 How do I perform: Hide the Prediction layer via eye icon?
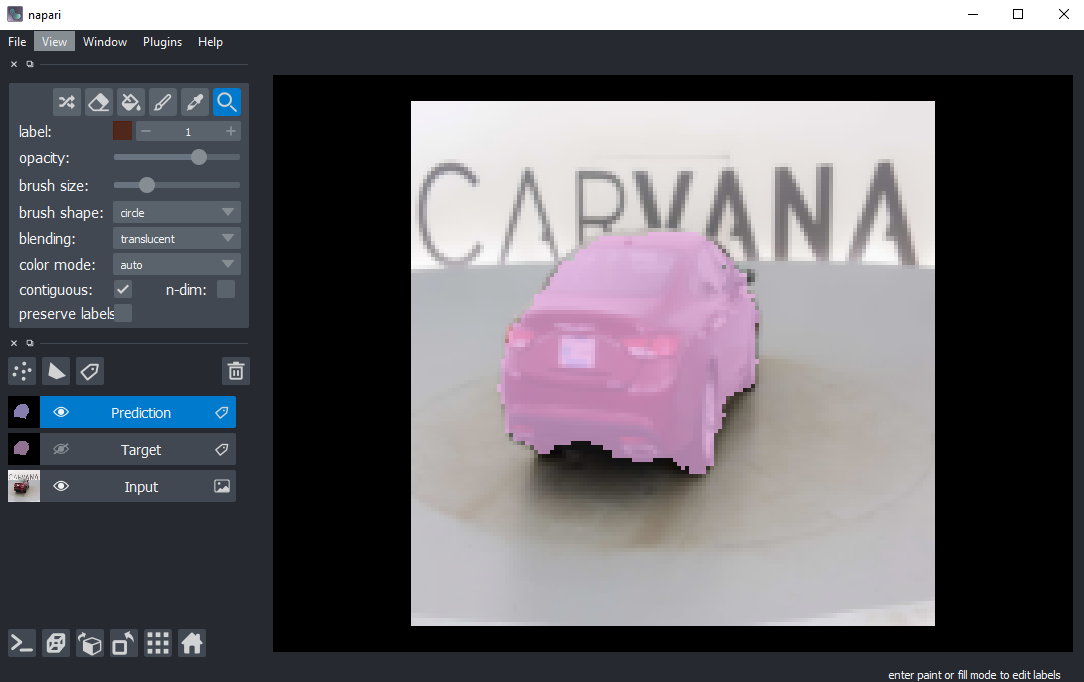pos(61,413)
